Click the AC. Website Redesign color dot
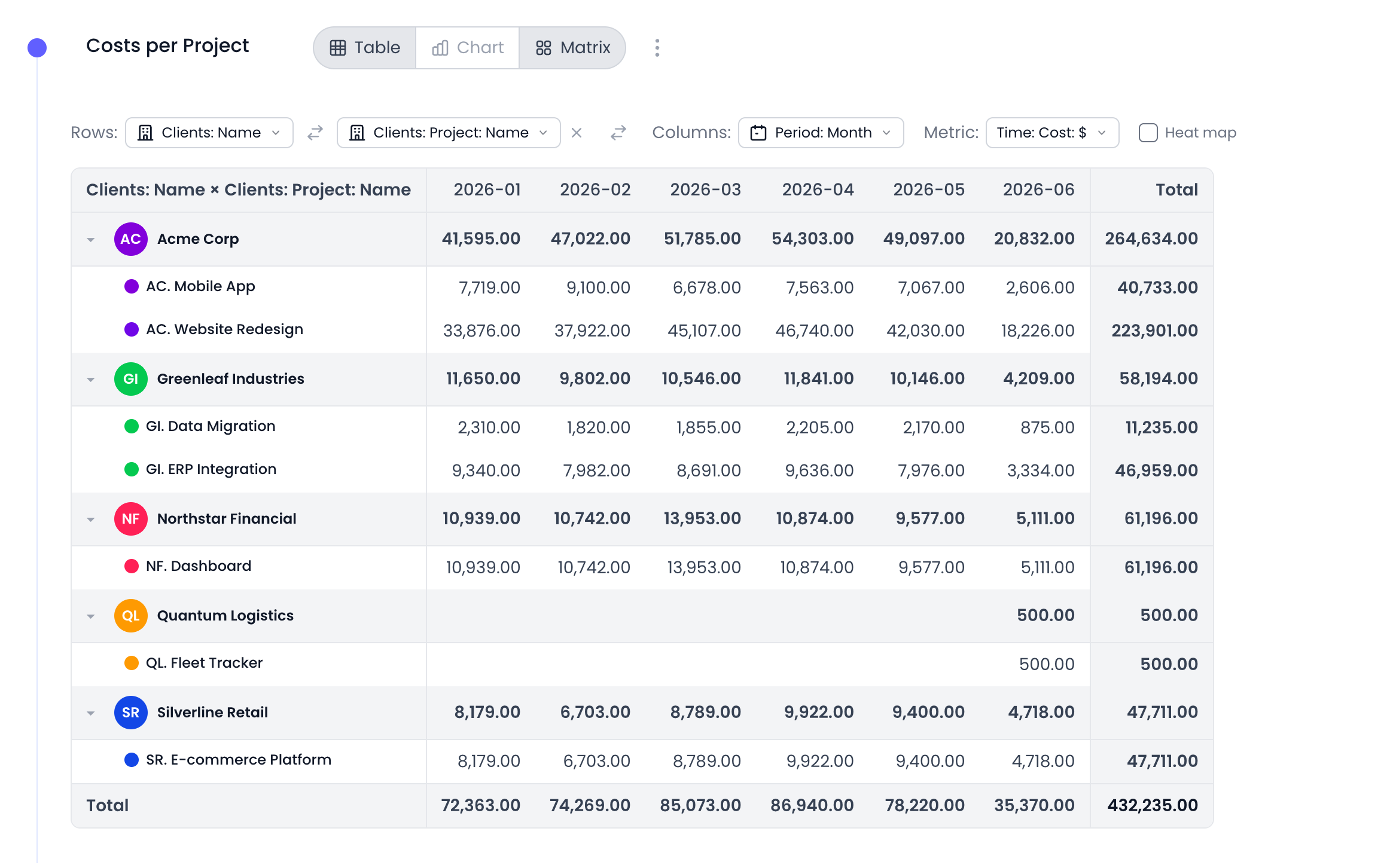This screenshot has width=1390, height=868. [x=131, y=329]
